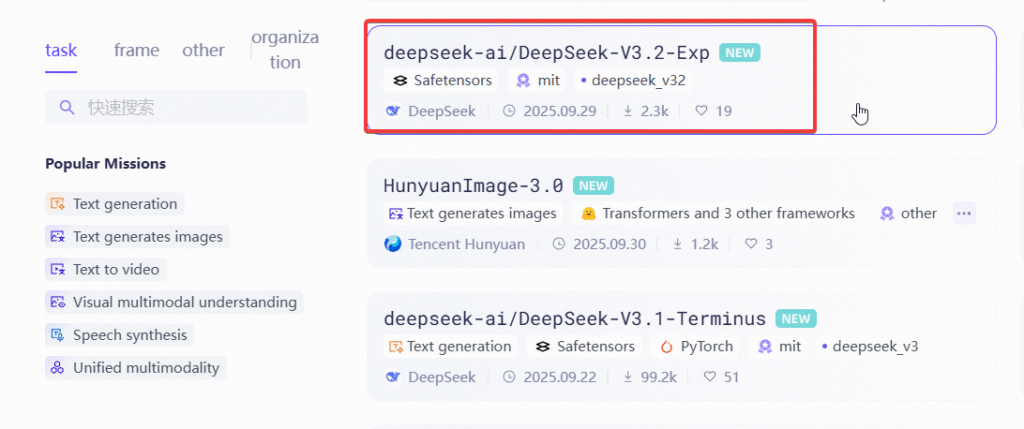Click the download icon showing 99.2k
This screenshot has width=1024, height=429.
628,377
